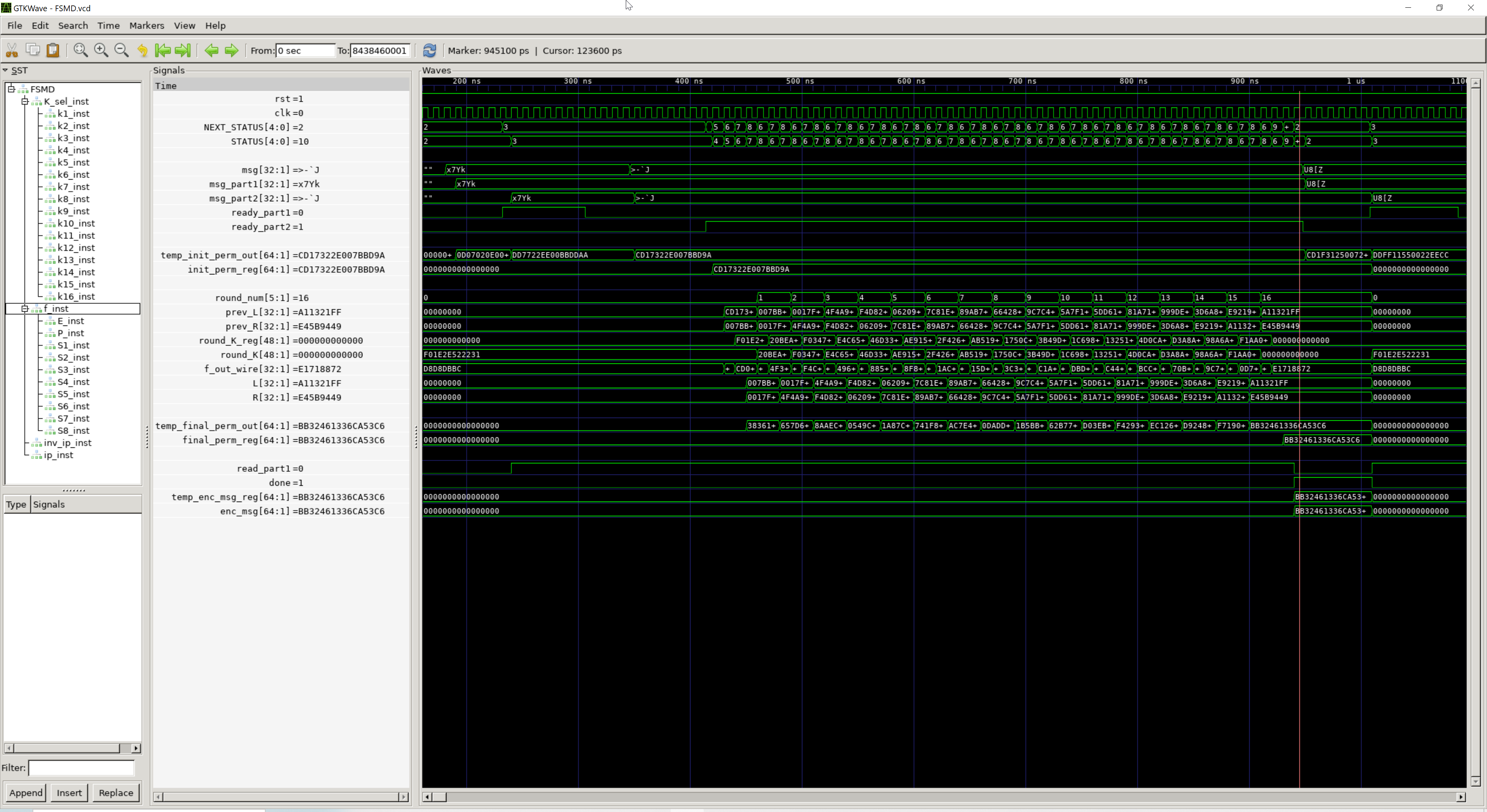
Task: Click the Zoom Undo icon
Action: click(x=142, y=50)
